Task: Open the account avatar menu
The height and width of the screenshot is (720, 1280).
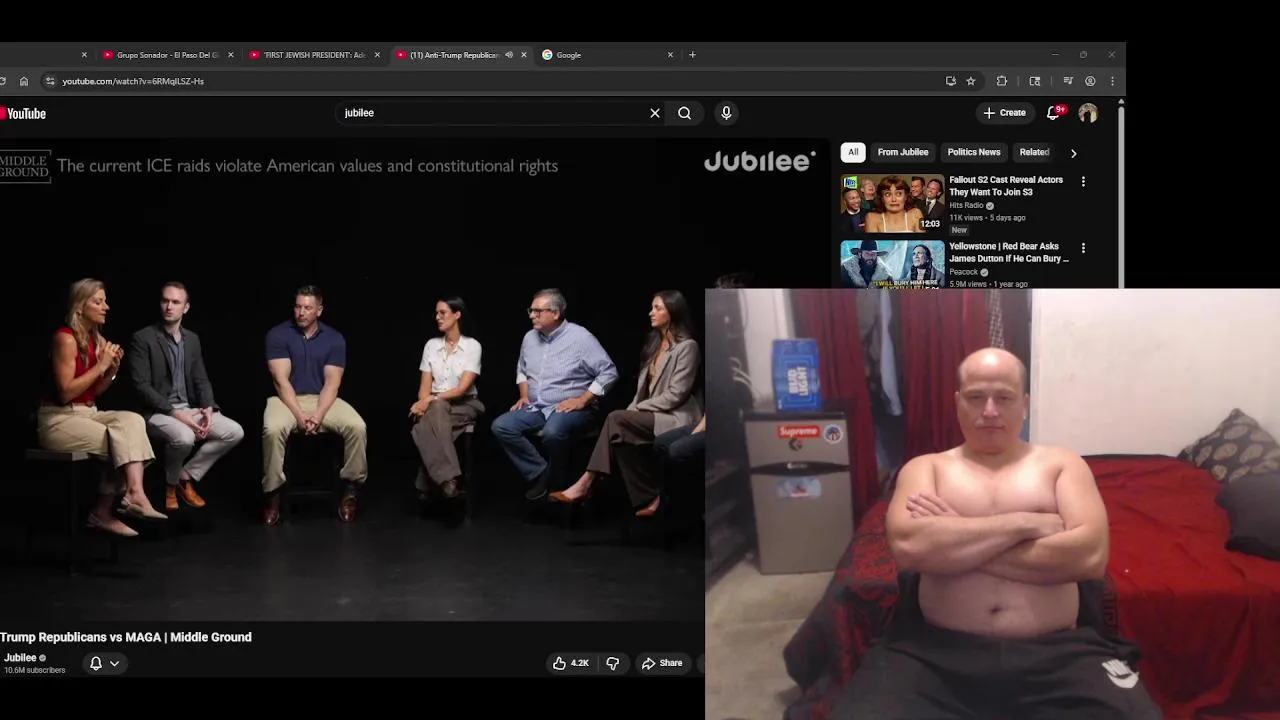Action: tap(1088, 113)
